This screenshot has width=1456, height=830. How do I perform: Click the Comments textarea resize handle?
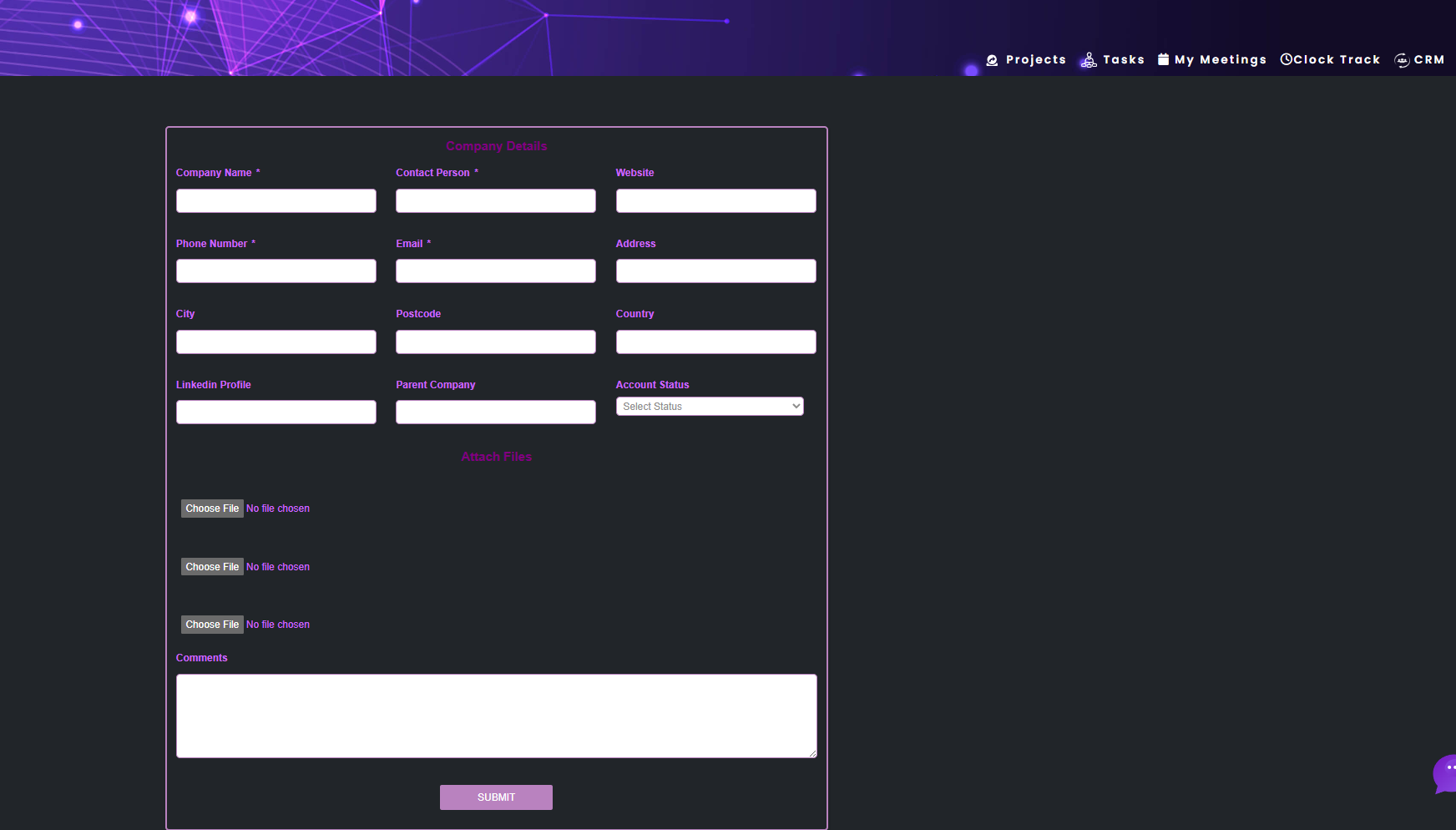[x=812, y=753]
